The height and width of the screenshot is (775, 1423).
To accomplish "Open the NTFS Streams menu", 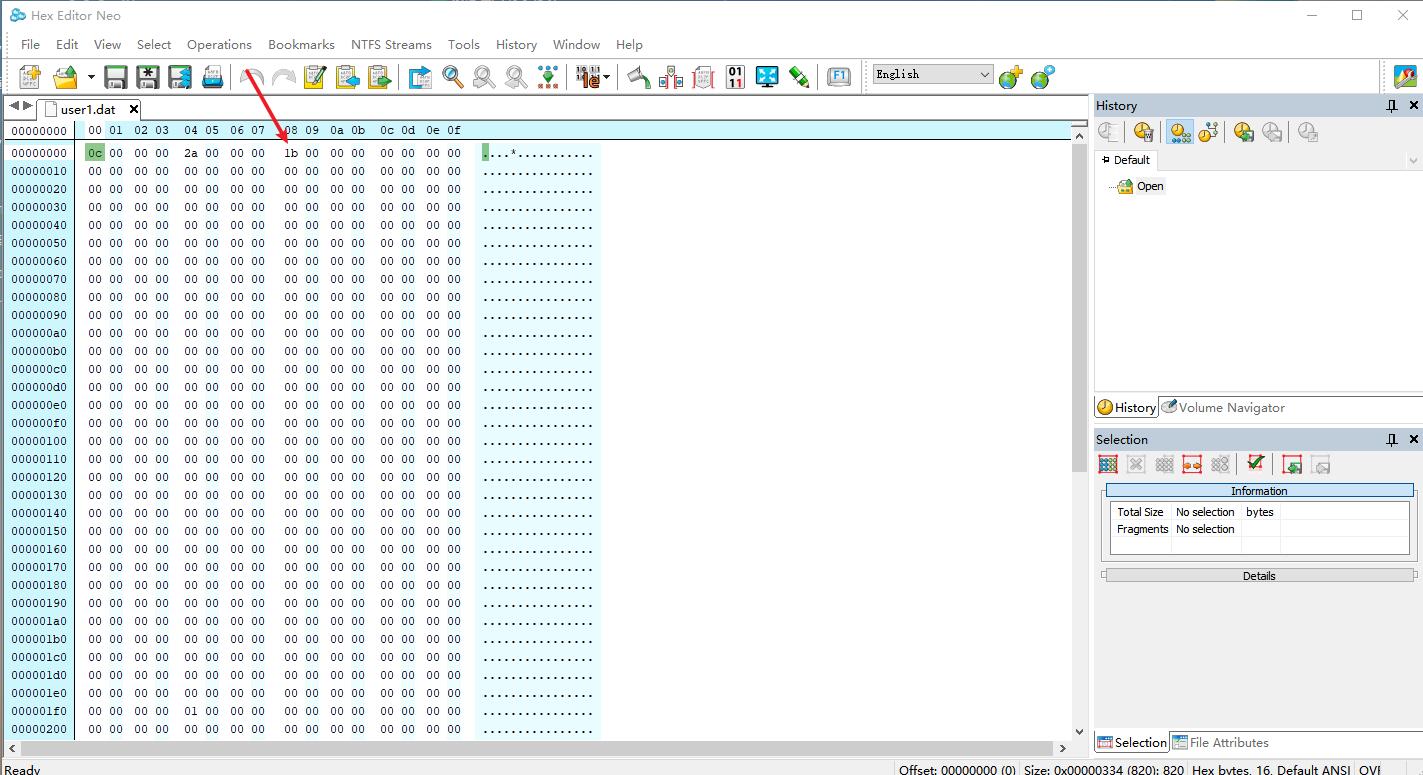I will click(x=391, y=44).
